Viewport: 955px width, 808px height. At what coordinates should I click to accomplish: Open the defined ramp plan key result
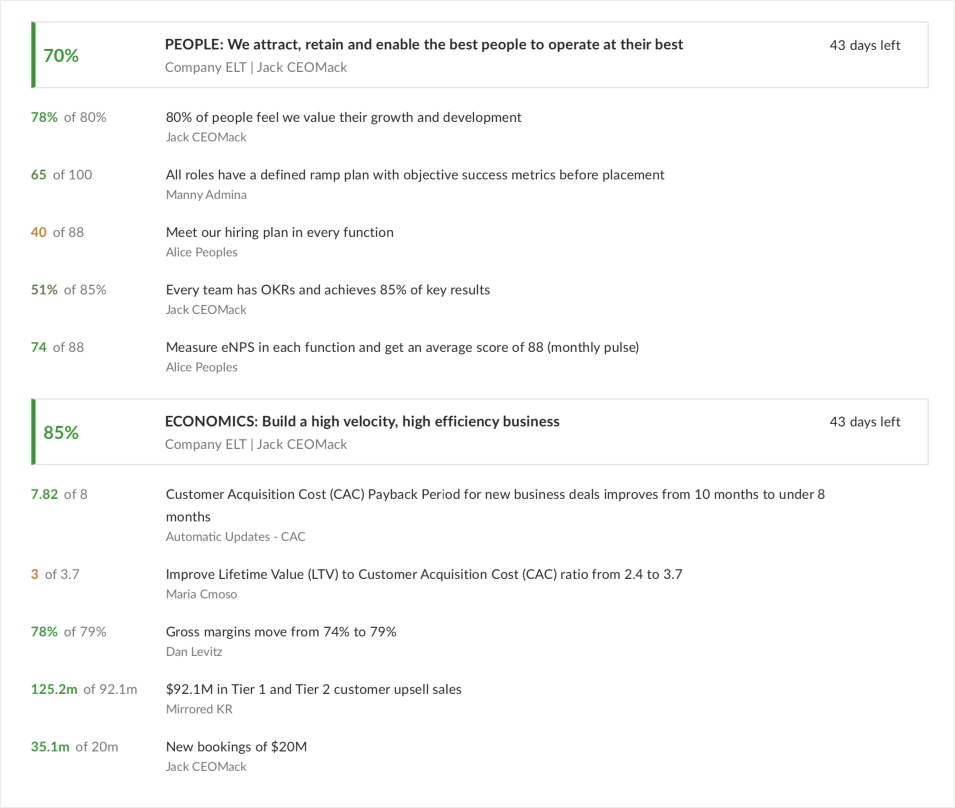pyautogui.click(x=415, y=175)
